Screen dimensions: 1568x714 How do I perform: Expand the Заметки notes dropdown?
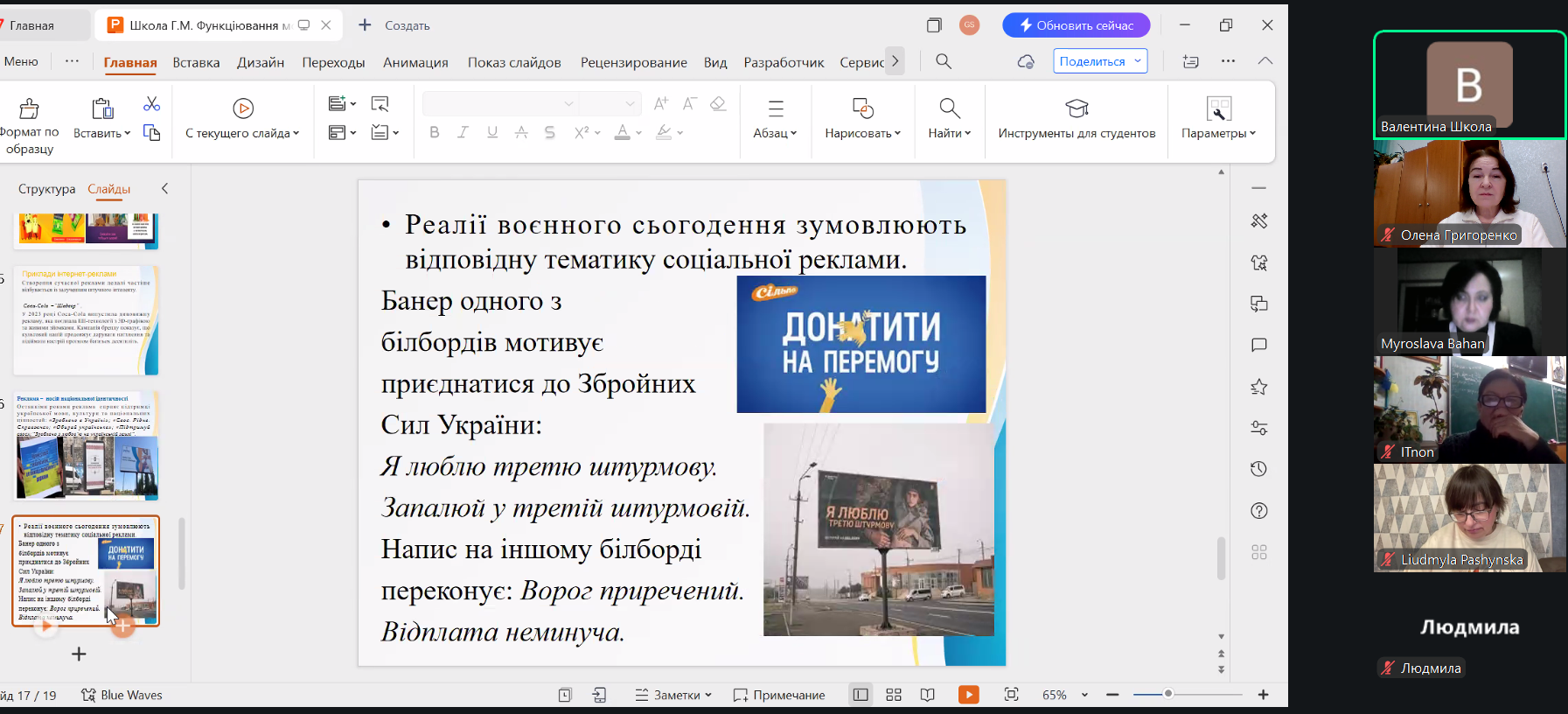click(708, 695)
